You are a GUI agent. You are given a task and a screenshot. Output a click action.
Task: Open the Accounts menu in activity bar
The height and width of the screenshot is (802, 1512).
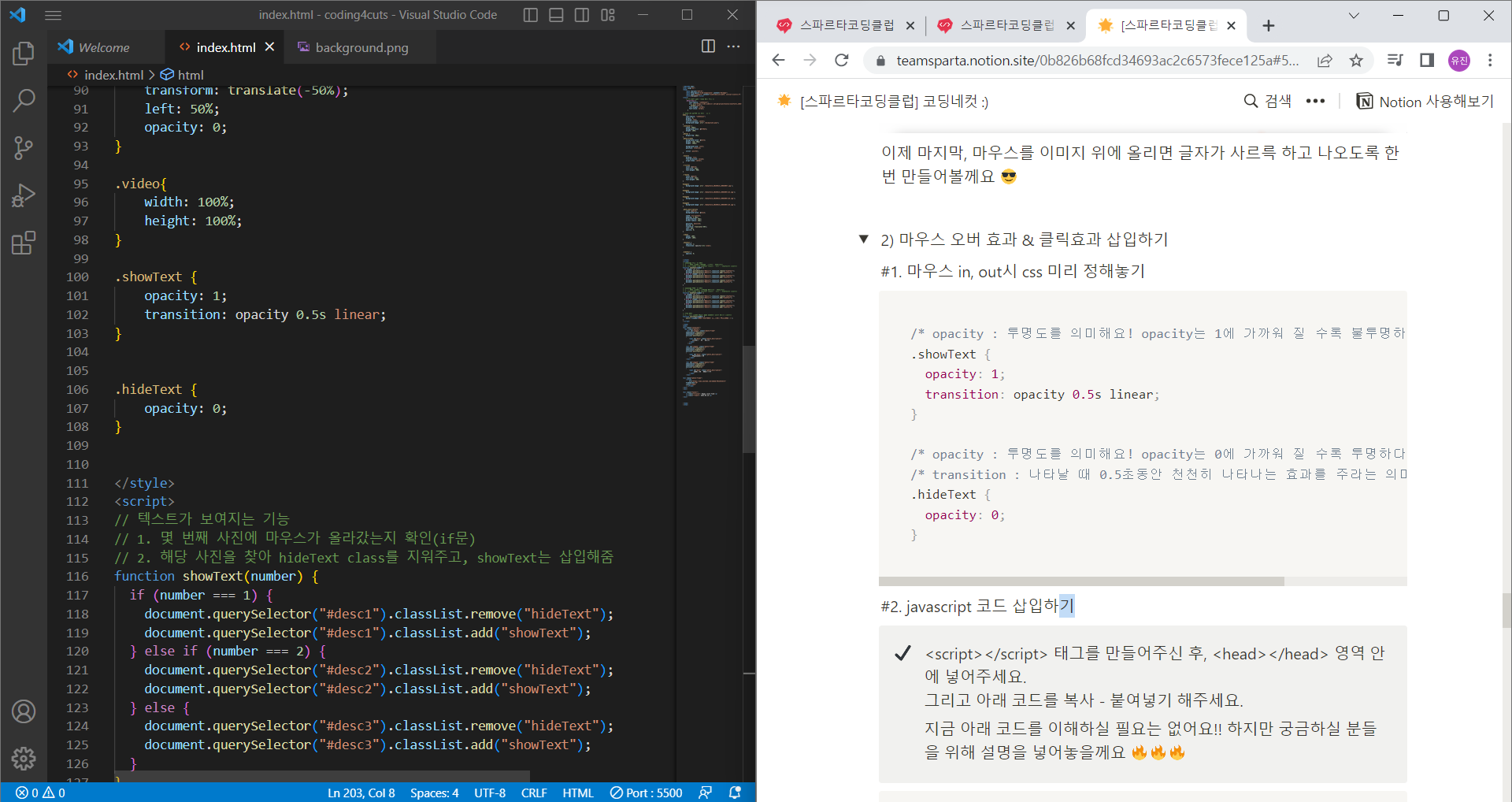(24, 711)
